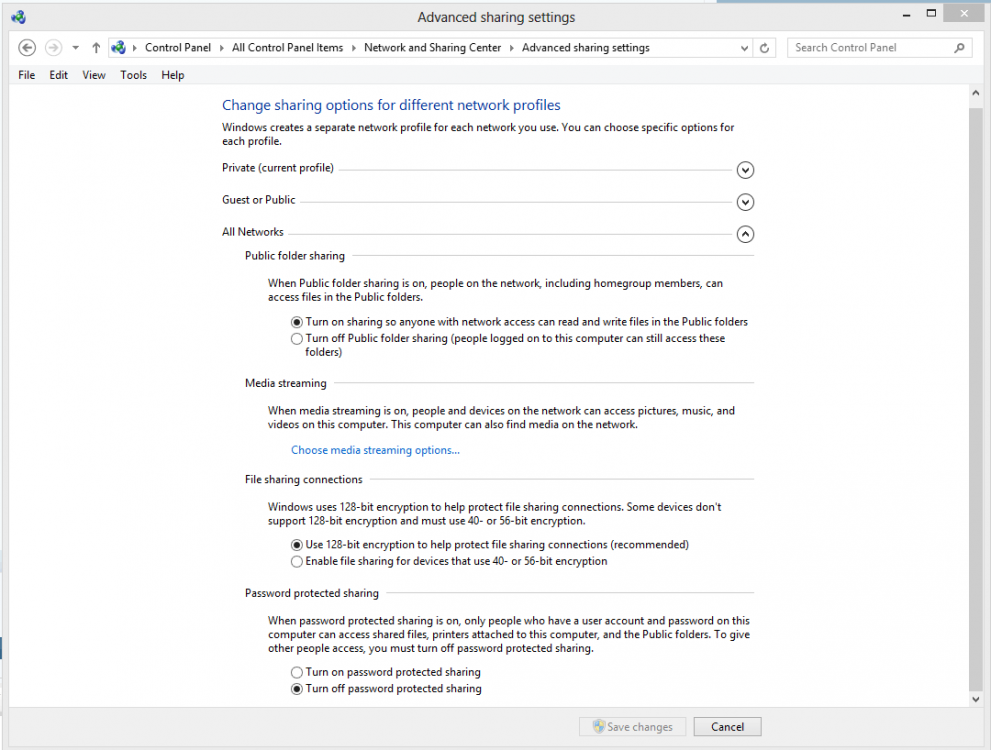Screen dimensions: 991x750
Task: Open the recent locations dropdown arrow
Action: [75, 47]
